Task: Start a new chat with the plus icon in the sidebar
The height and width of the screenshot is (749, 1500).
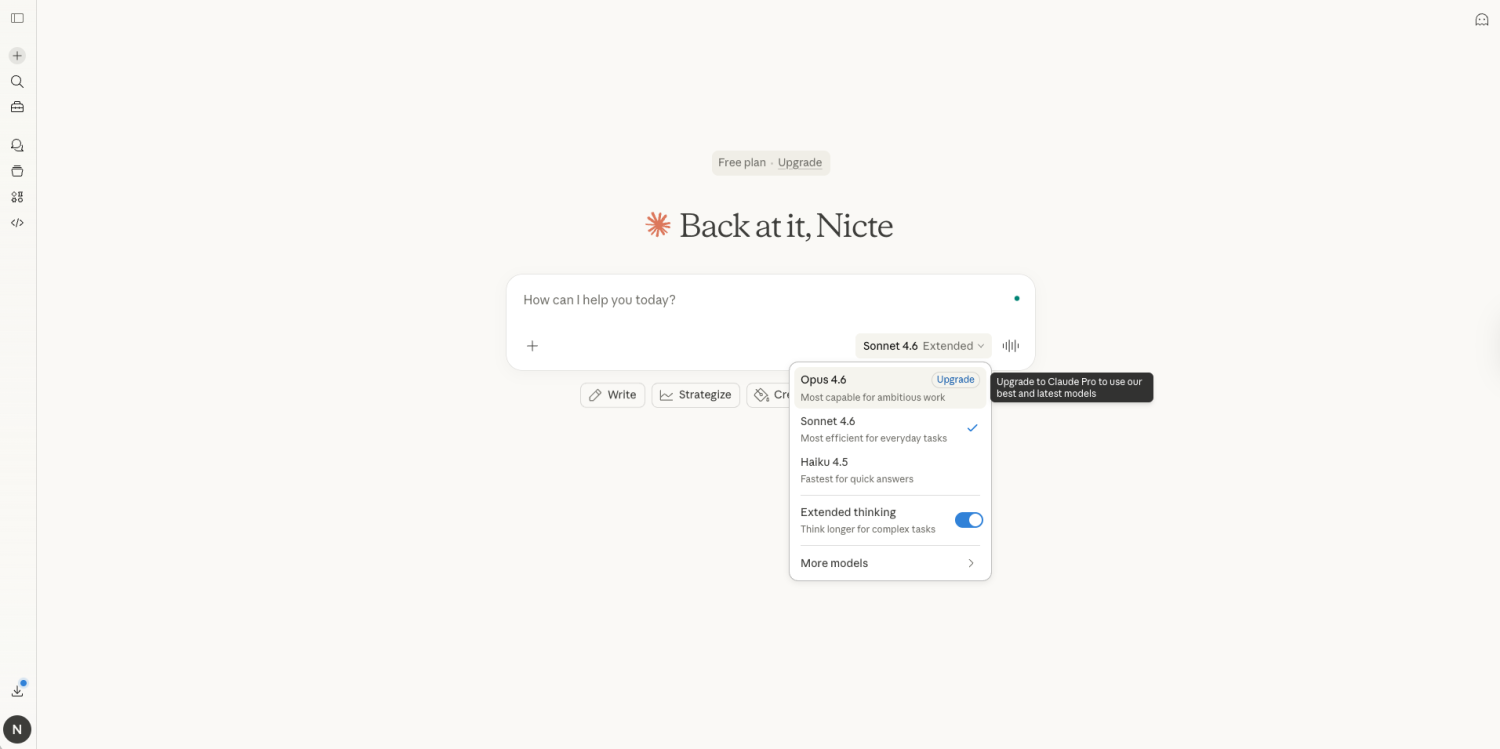Action: [17, 56]
